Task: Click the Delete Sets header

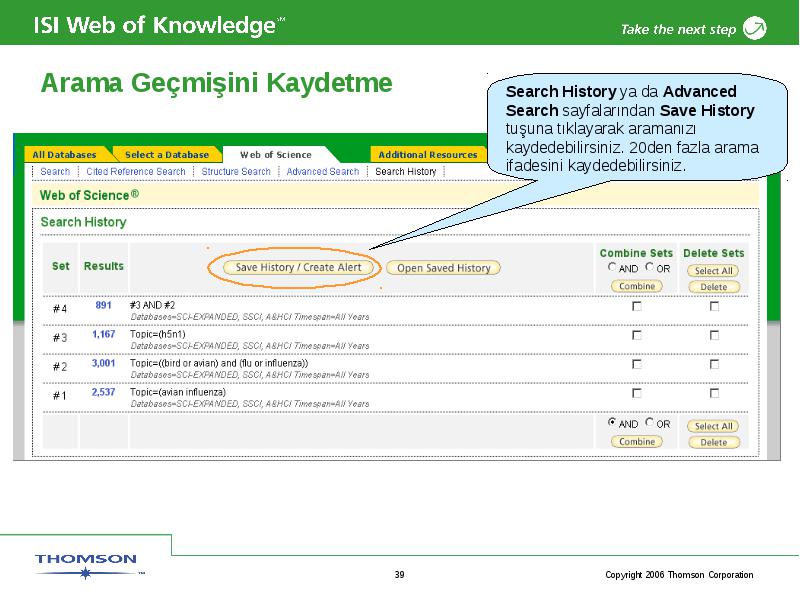Action: coord(714,253)
